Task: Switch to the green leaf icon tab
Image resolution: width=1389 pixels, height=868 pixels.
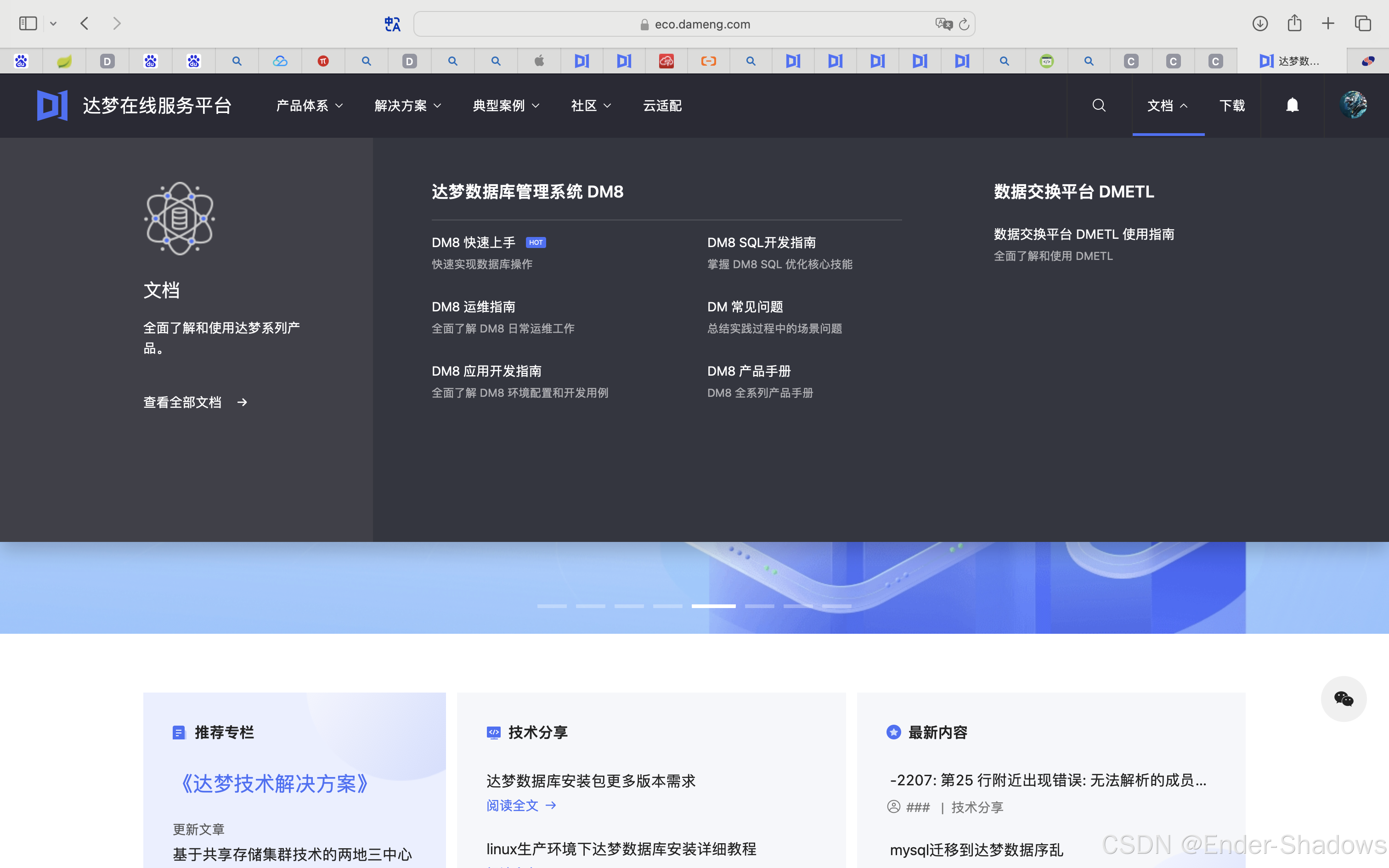Action: tap(64, 61)
